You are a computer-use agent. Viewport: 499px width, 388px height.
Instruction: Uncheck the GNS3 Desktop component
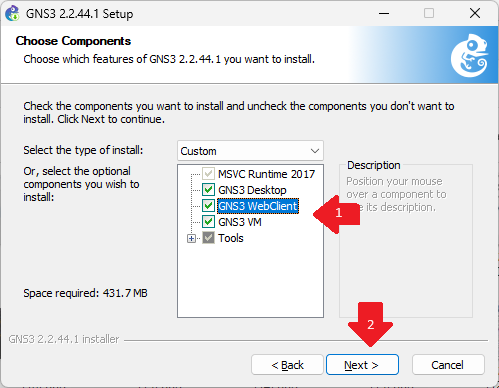pyautogui.click(x=209, y=190)
